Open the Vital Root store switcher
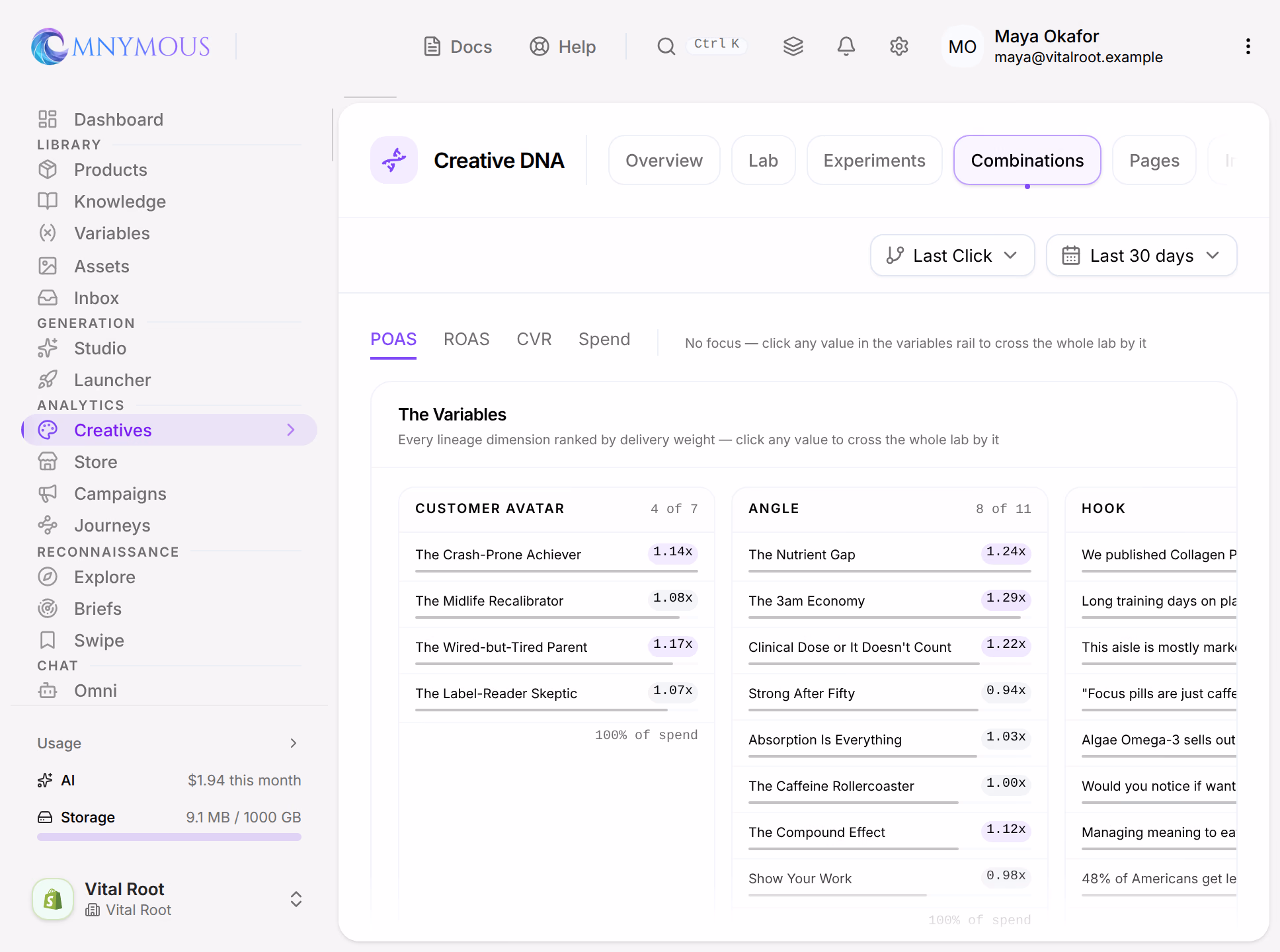This screenshot has width=1280, height=952. click(x=169, y=899)
